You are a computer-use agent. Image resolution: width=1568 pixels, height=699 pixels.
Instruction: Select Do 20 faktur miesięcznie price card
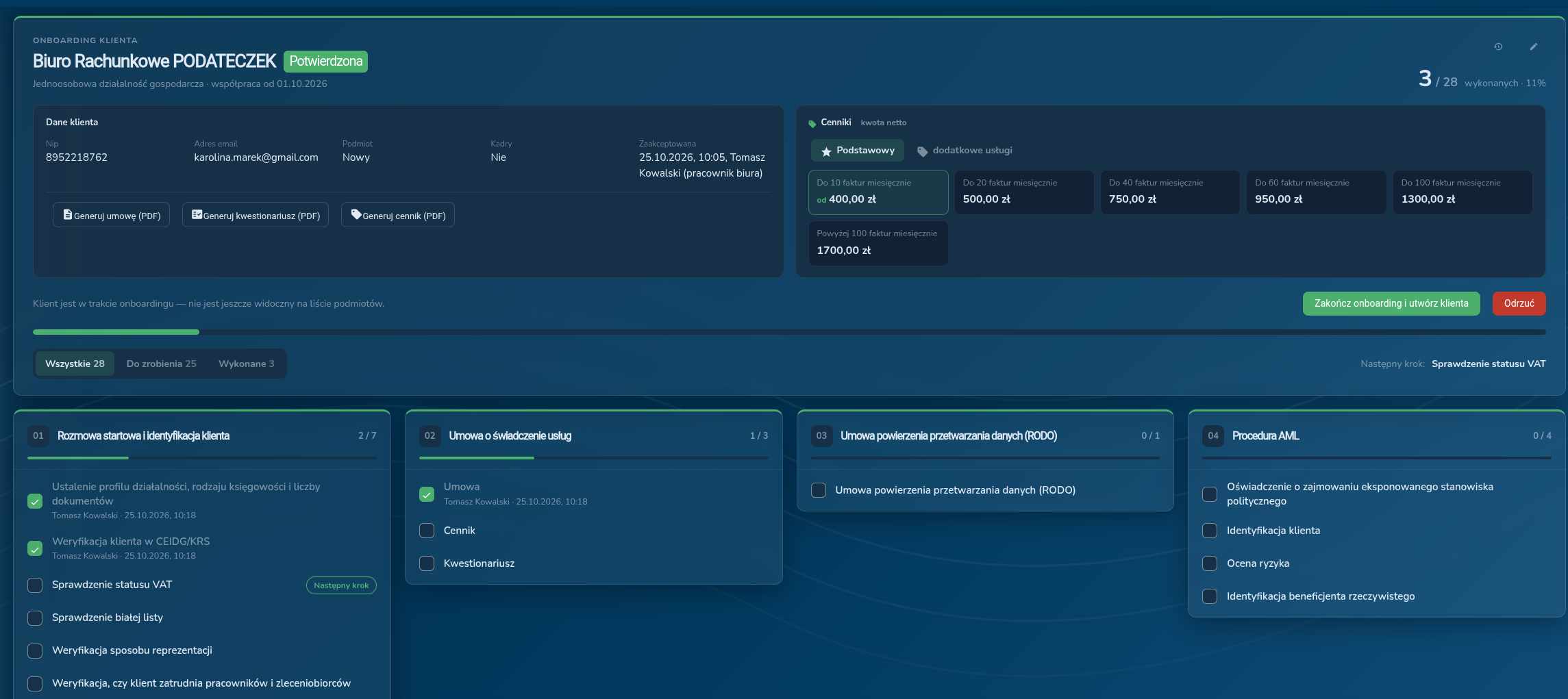[1024, 192]
